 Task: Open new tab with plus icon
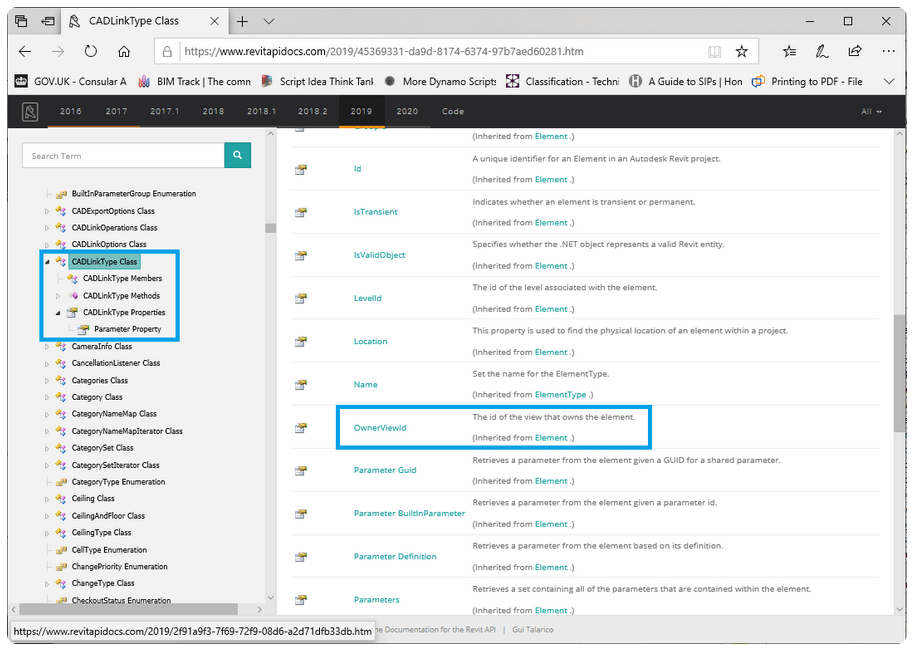242,21
